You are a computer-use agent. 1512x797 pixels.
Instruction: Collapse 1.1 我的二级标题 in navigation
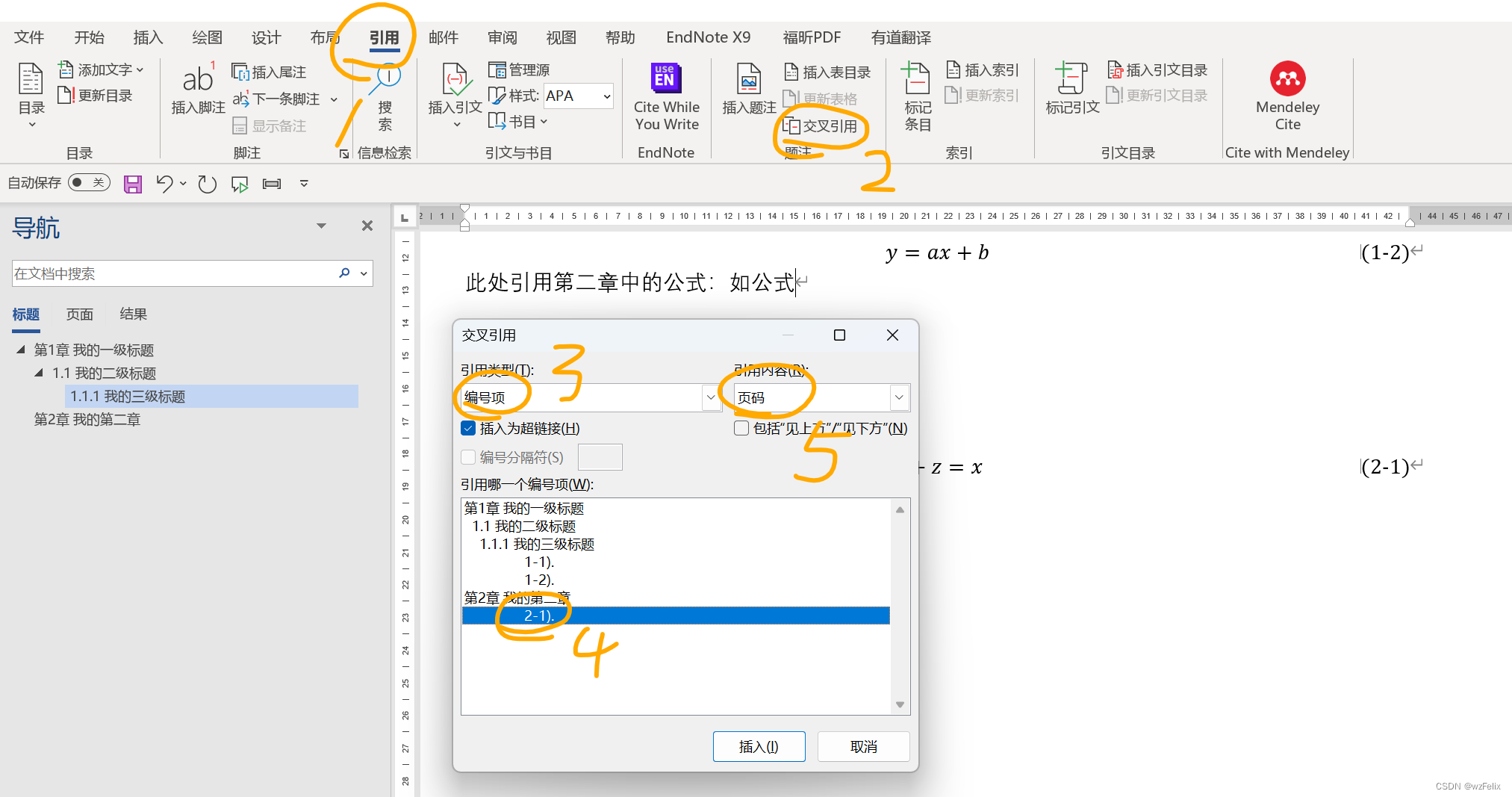39,373
